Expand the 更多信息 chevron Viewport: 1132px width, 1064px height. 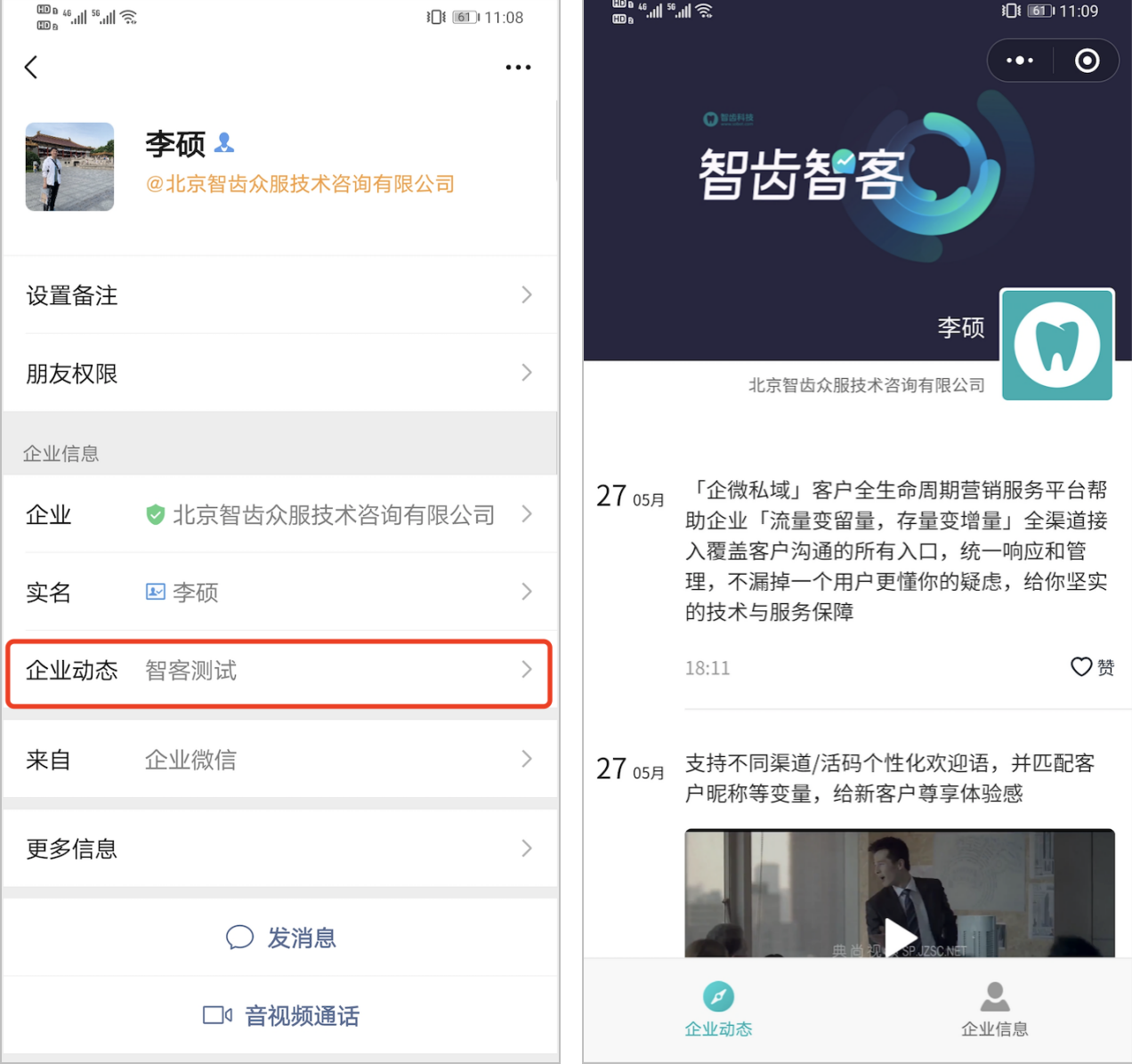pyautogui.click(x=527, y=848)
